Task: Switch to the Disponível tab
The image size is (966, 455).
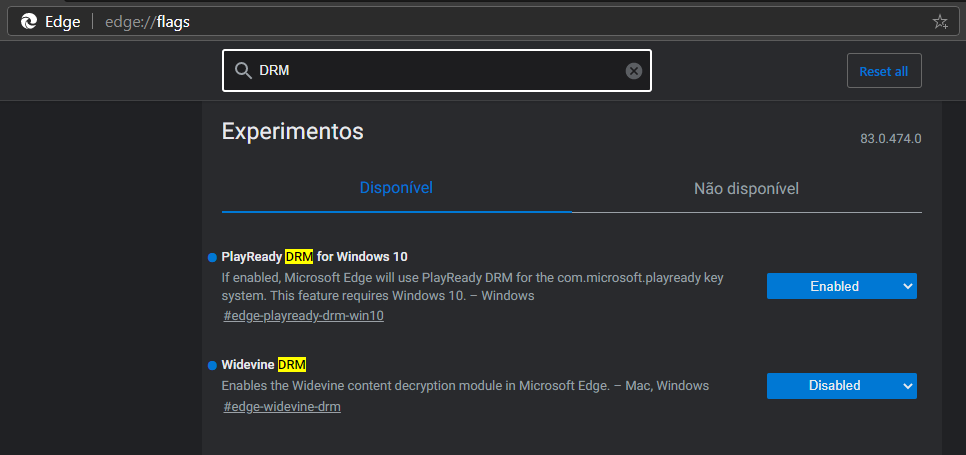Action: [x=396, y=188]
